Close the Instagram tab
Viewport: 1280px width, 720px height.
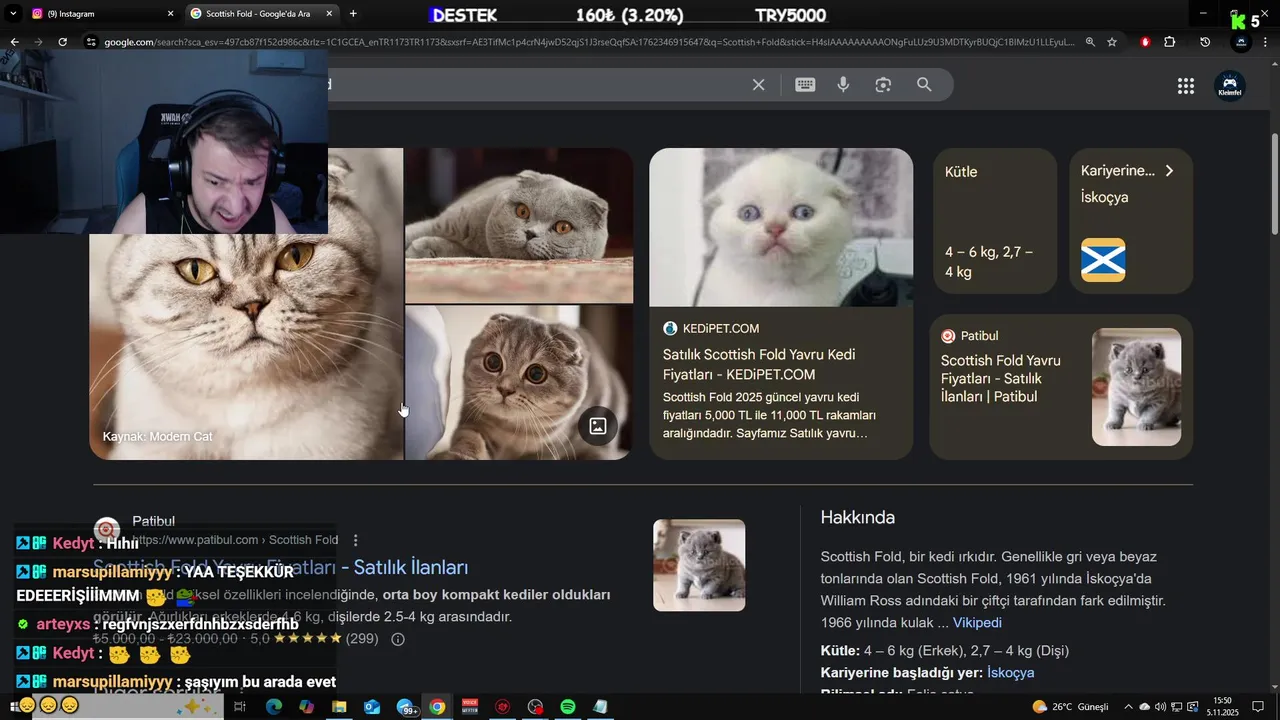point(170,13)
